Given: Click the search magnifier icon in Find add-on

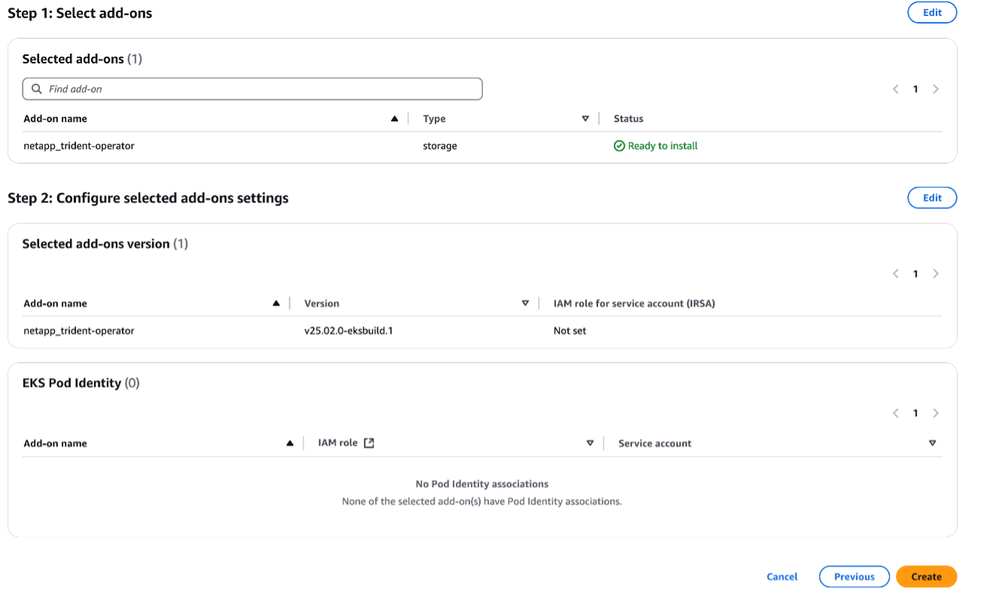Looking at the screenshot, I should pyautogui.click(x=37, y=89).
